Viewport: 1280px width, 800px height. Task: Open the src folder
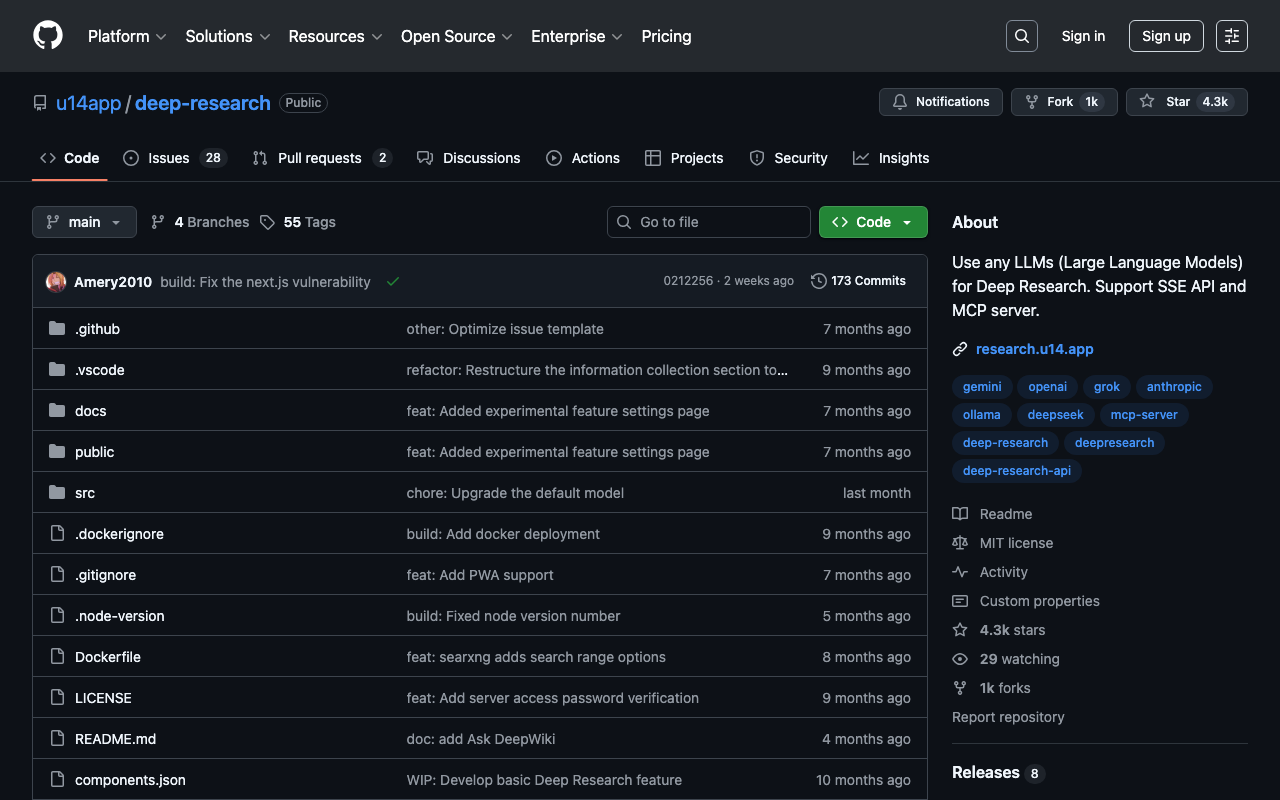pos(85,493)
